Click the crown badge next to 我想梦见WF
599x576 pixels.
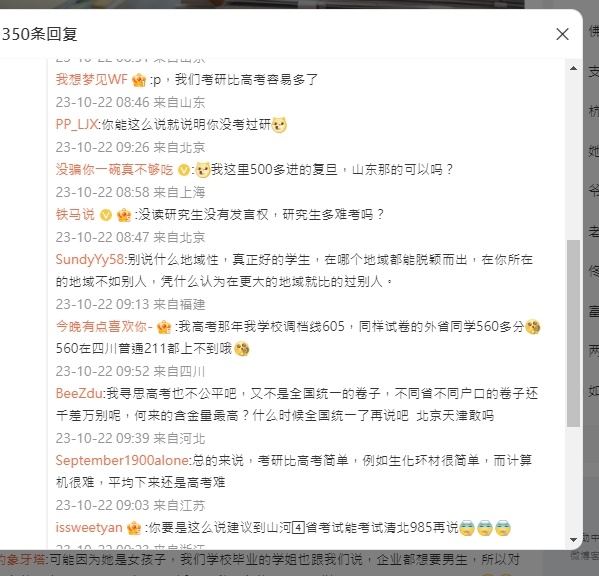(x=139, y=80)
